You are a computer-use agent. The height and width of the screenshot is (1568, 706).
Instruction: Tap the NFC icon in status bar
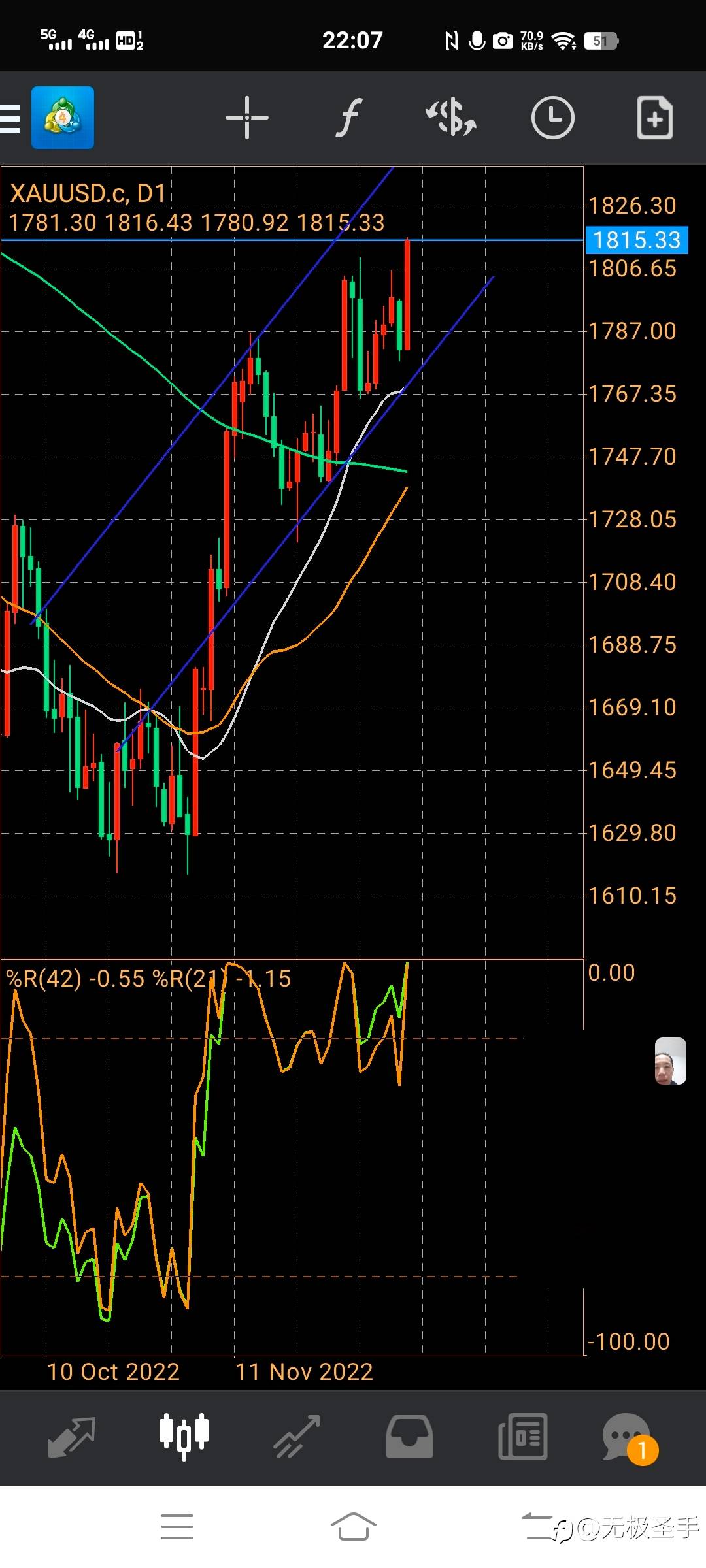click(x=451, y=41)
